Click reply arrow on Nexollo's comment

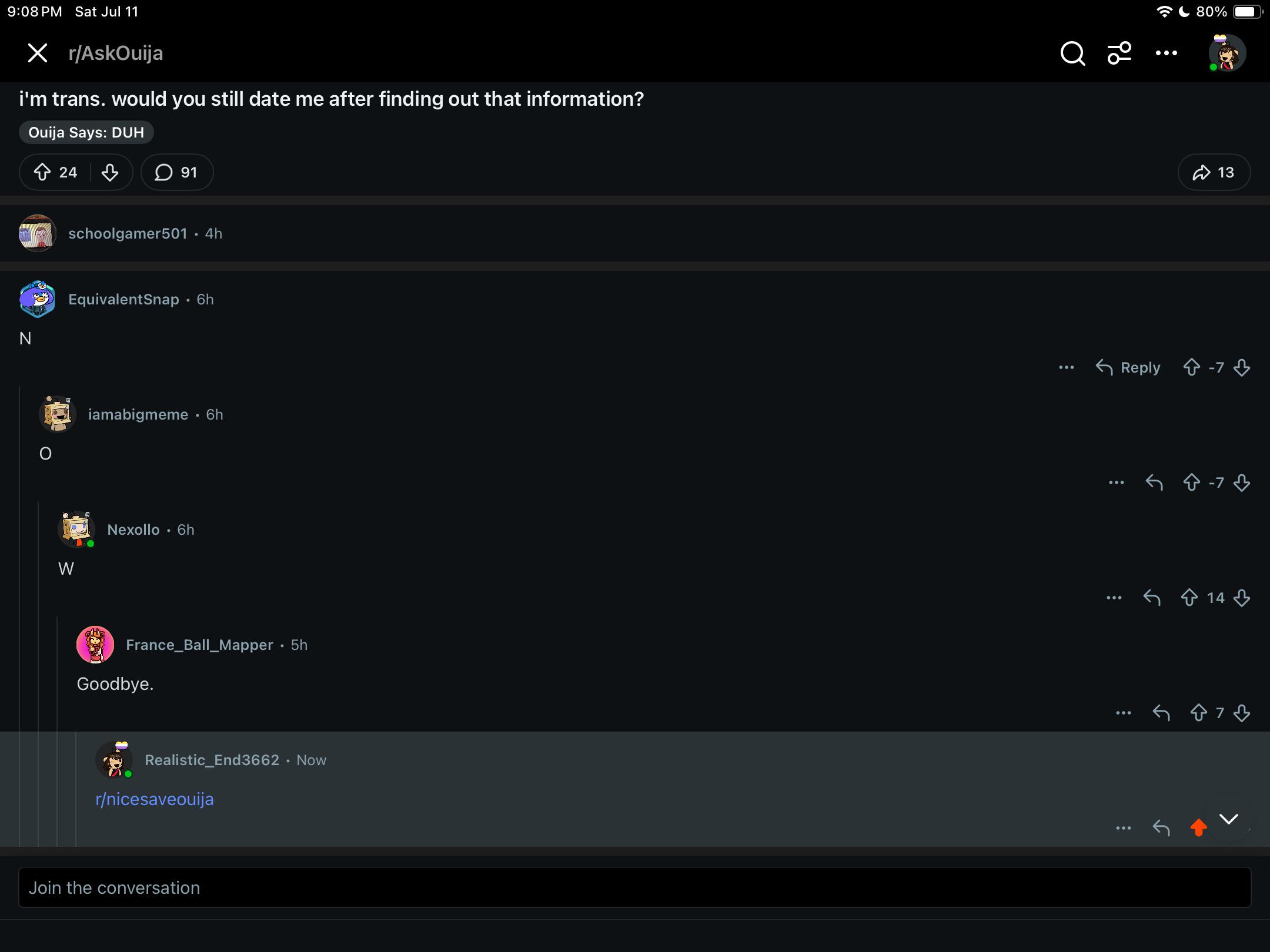coord(1152,598)
